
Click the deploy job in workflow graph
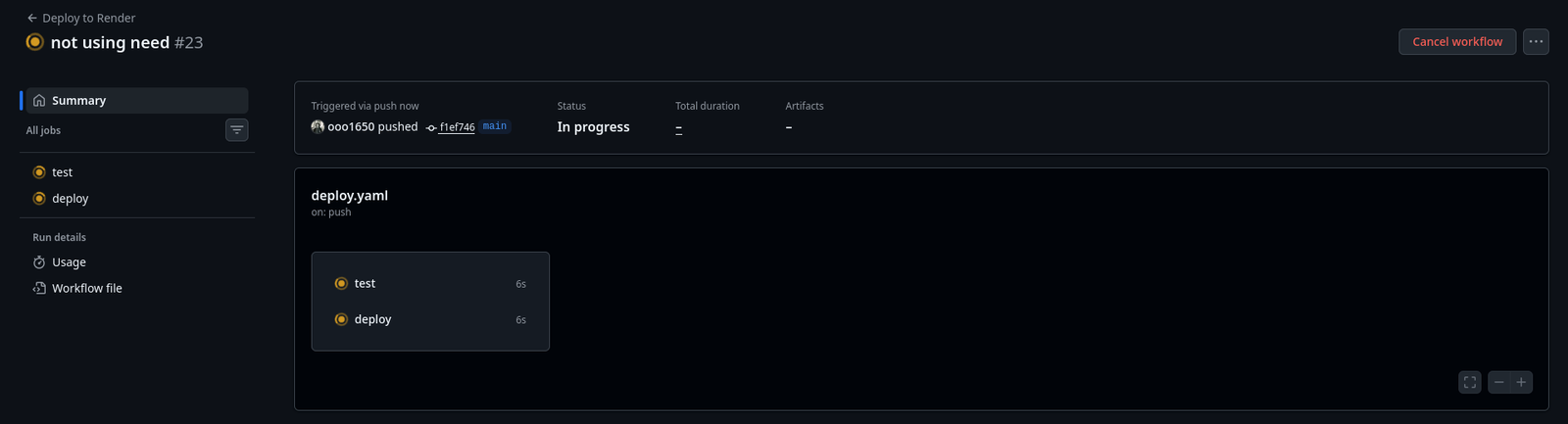(372, 320)
